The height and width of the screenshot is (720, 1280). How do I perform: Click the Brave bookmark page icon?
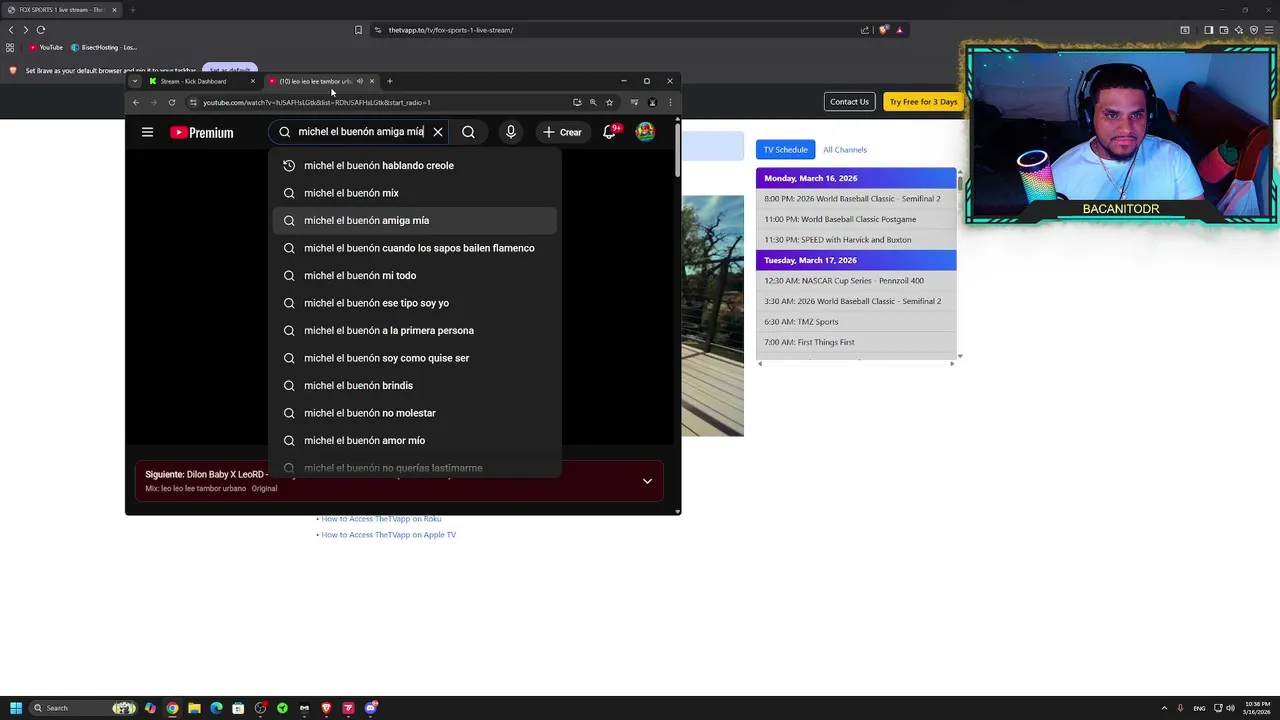pos(358,30)
